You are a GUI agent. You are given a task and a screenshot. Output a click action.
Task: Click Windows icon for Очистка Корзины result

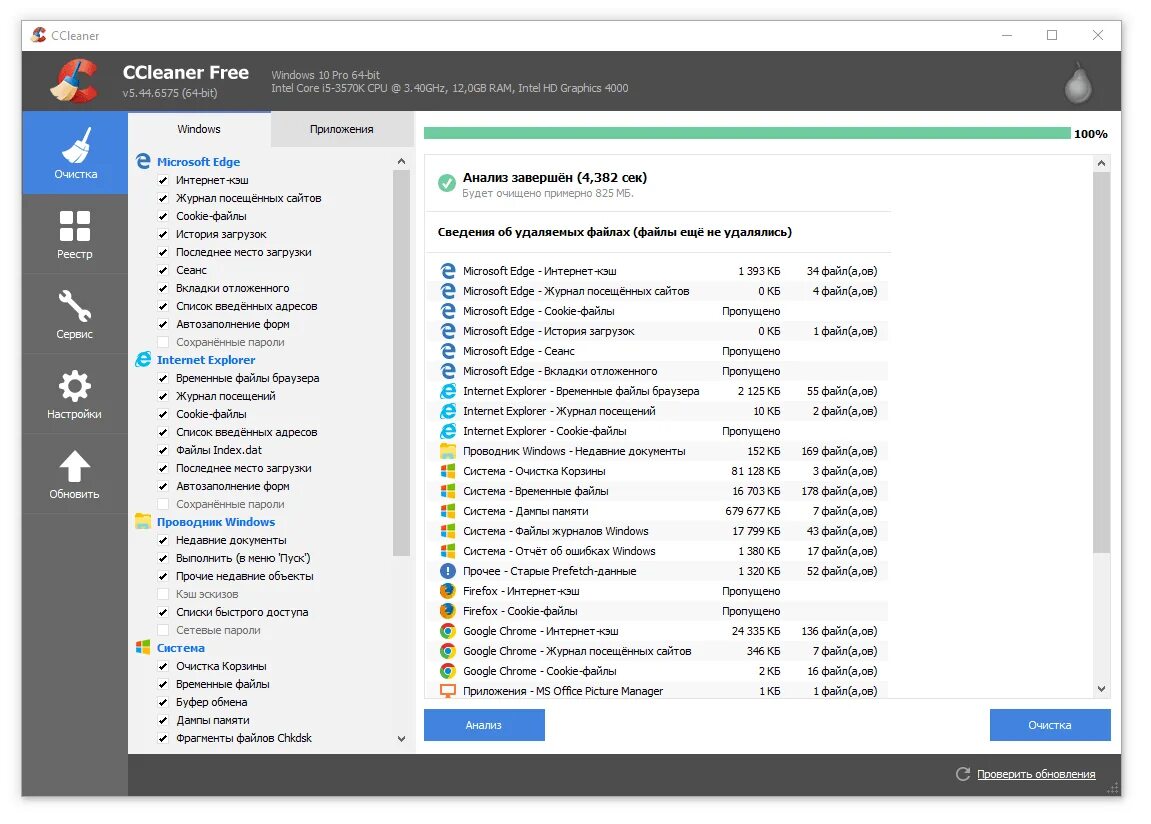click(x=448, y=471)
